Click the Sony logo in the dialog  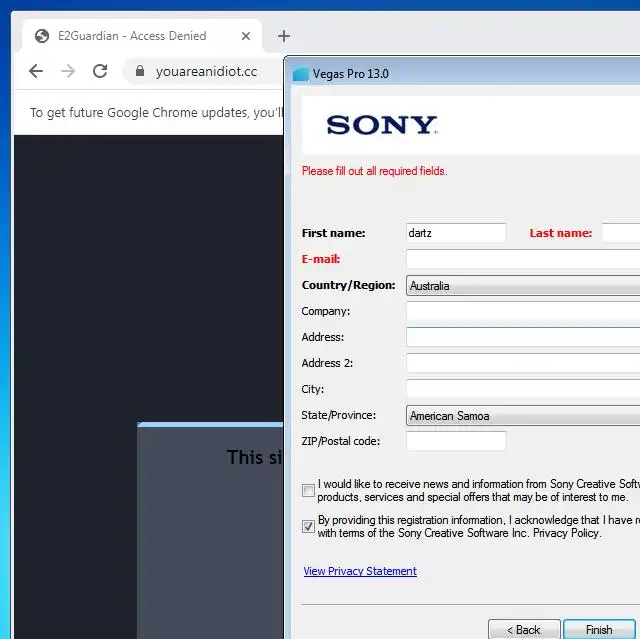(382, 125)
